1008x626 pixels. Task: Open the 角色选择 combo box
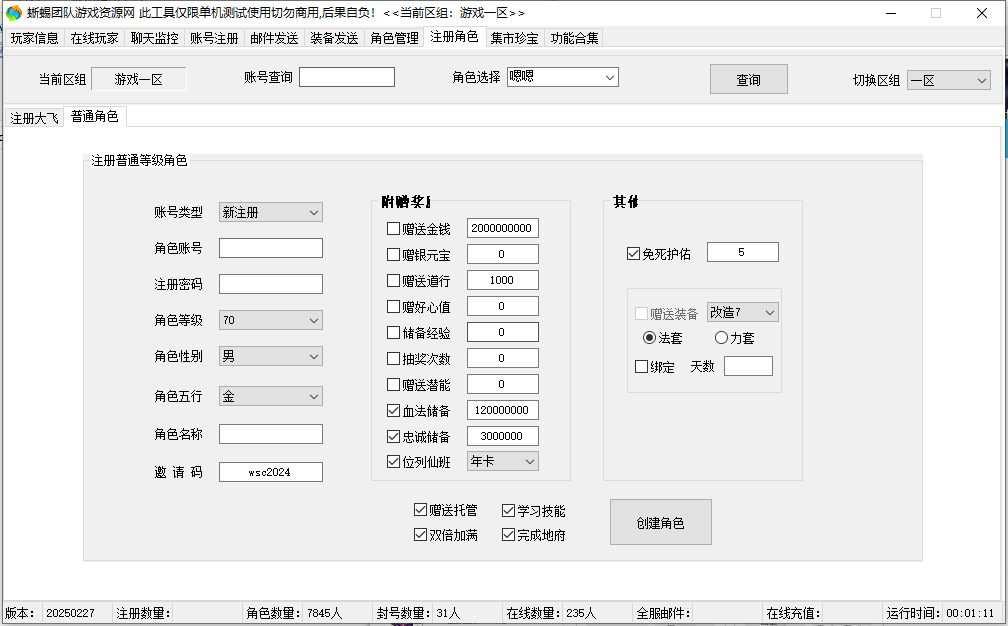(x=562, y=77)
